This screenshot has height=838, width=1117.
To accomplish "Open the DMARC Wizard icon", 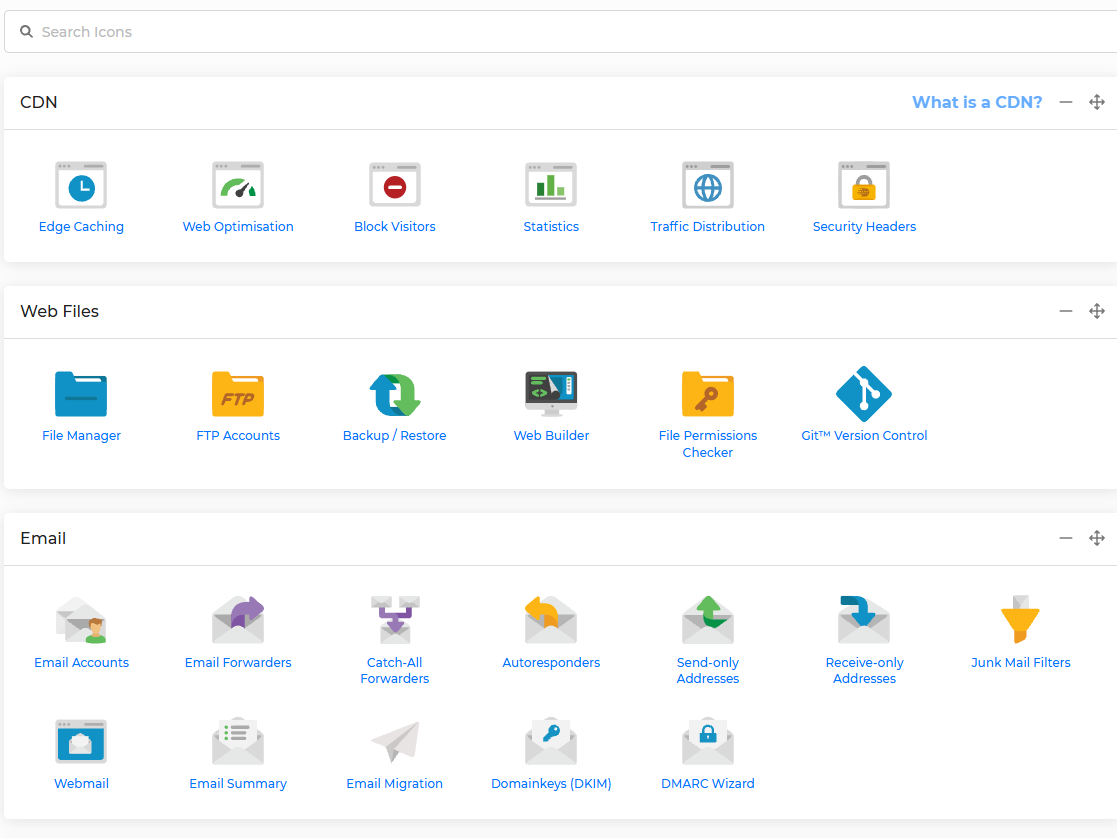I will coord(707,741).
